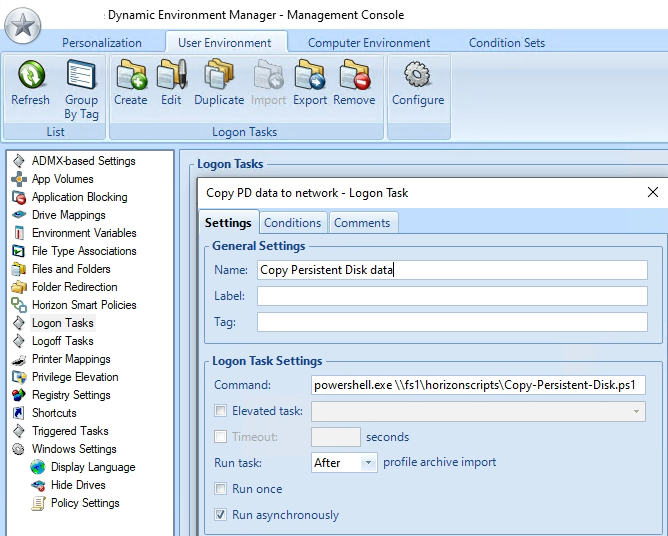Select Privilege Elevation node
Image resolution: width=668 pixels, height=536 pixels.
pos(75,377)
